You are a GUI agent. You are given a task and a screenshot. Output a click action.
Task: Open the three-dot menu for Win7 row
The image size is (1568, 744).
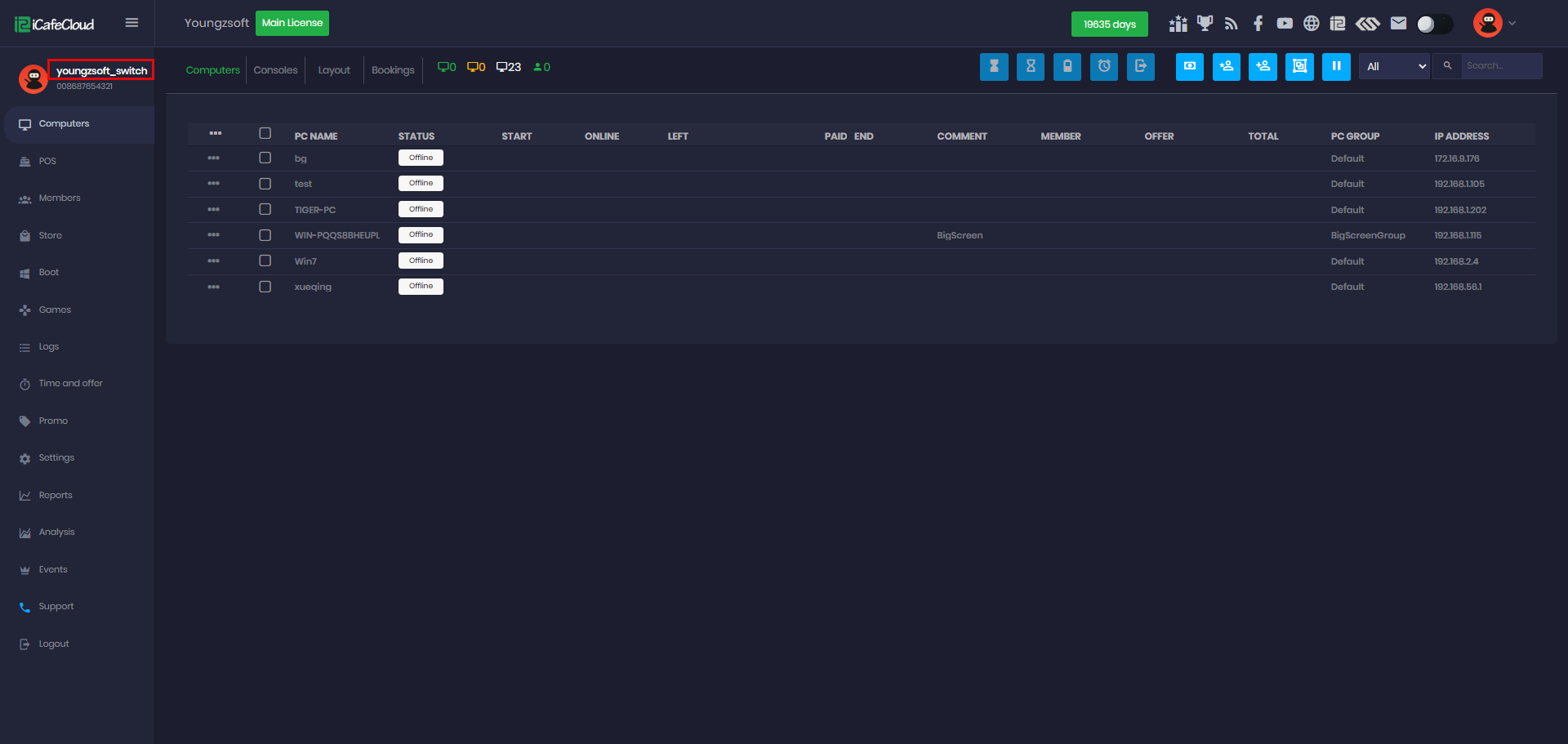tap(214, 261)
